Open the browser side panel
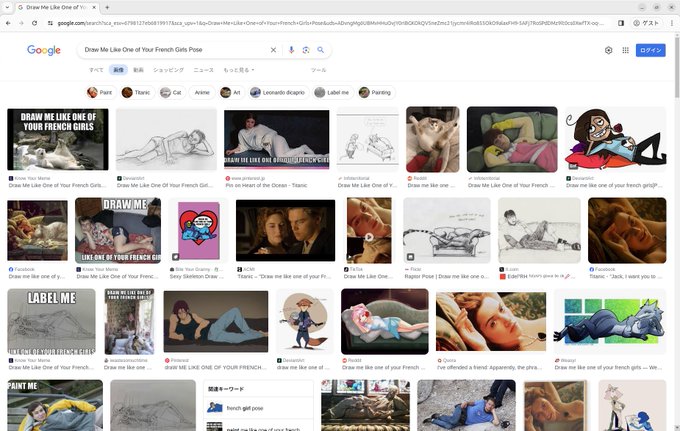This screenshot has width=680, height=431. coord(621,23)
